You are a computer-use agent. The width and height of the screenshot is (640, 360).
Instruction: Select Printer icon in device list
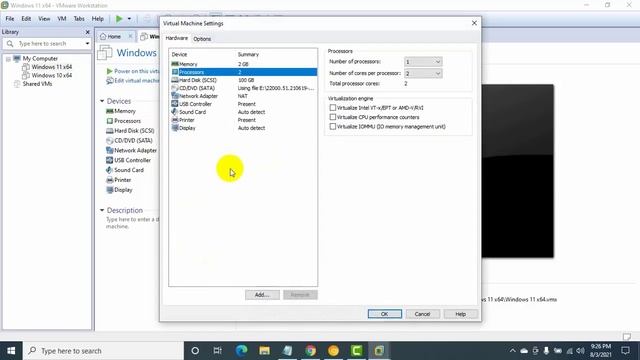coord(175,120)
